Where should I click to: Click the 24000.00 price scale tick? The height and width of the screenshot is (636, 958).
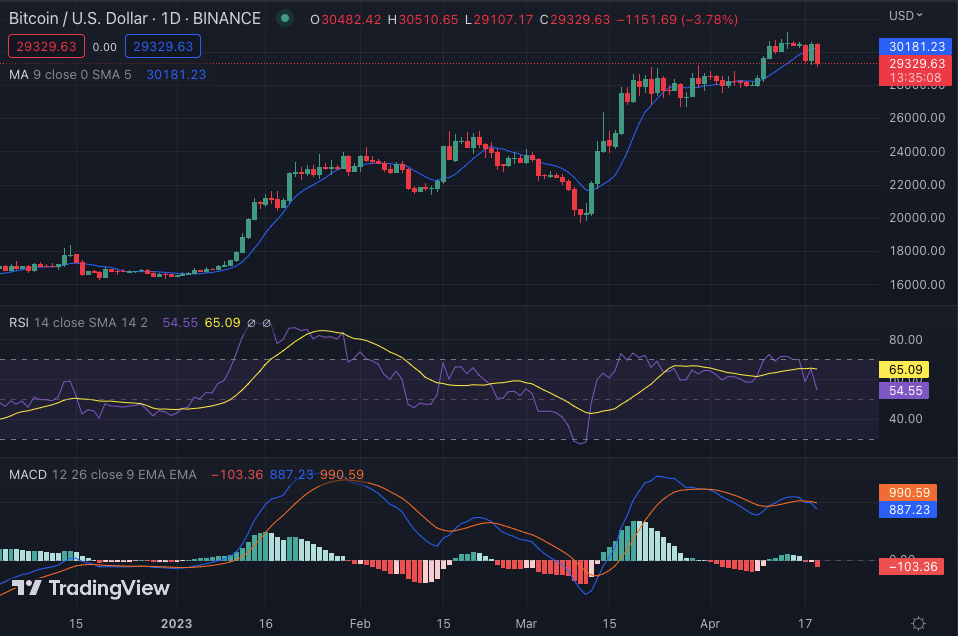917,152
